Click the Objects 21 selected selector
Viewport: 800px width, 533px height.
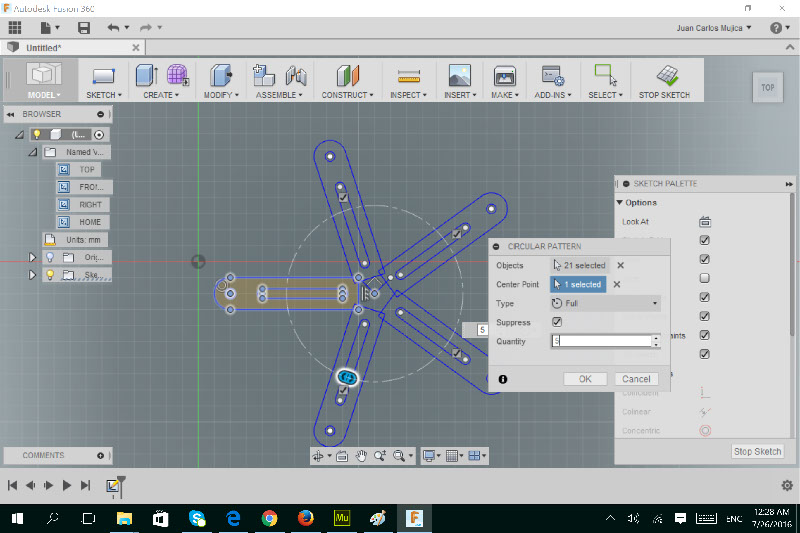[580, 265]
